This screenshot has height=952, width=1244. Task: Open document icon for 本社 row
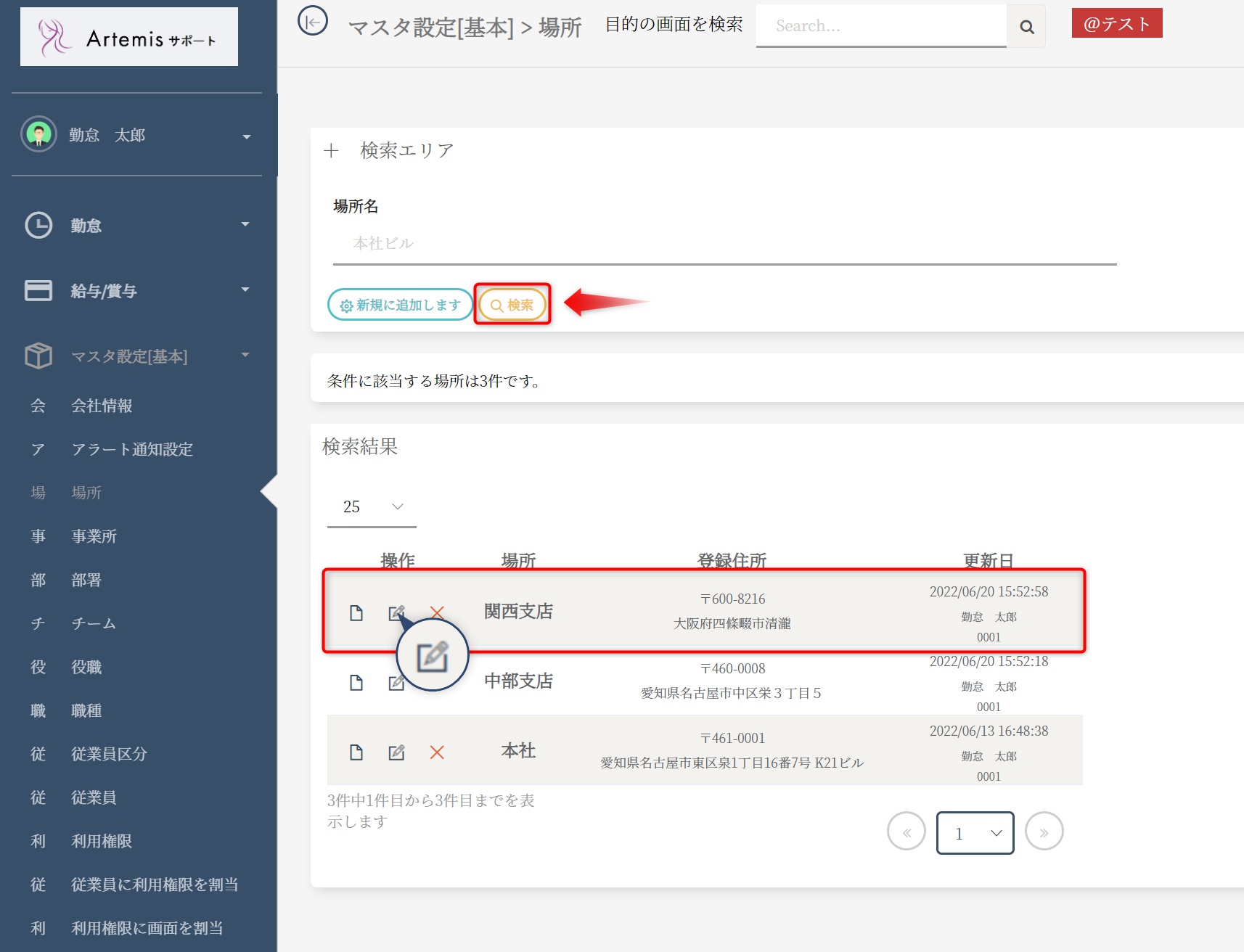click(x=356, y=752)
